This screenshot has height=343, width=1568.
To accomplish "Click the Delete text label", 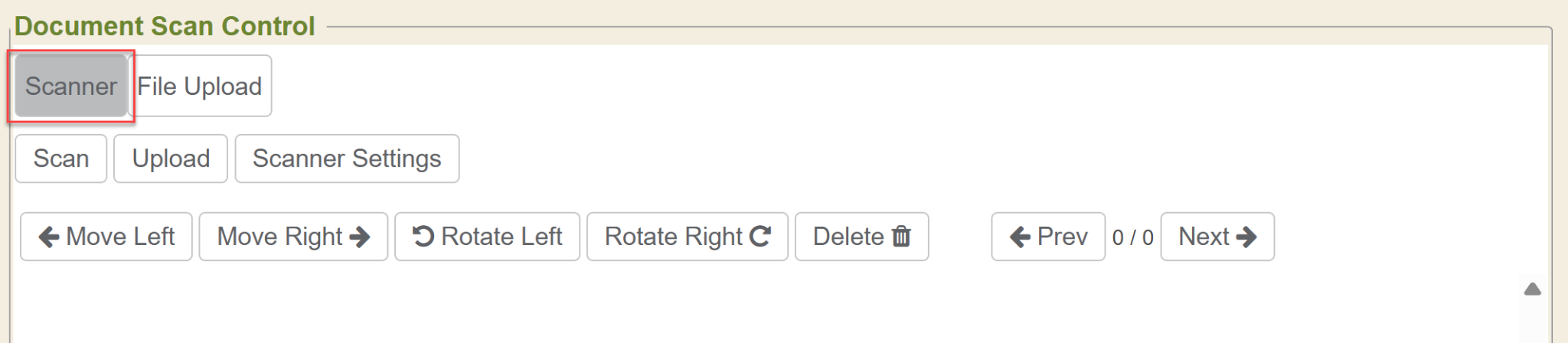I will [848, 237].
